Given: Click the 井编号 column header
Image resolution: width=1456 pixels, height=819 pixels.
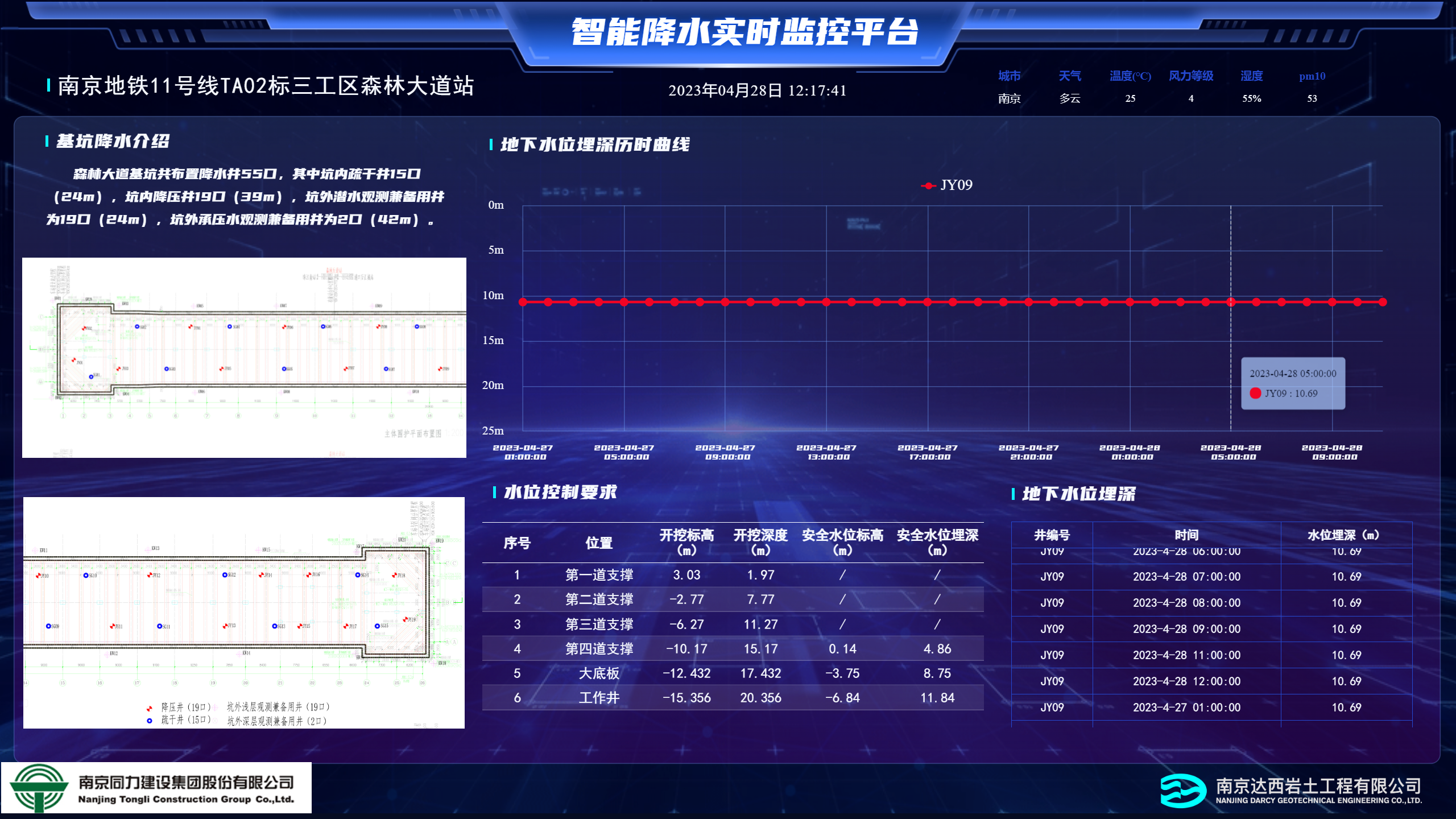Looking at the screenshot, I should click(x=1052, y=535).
